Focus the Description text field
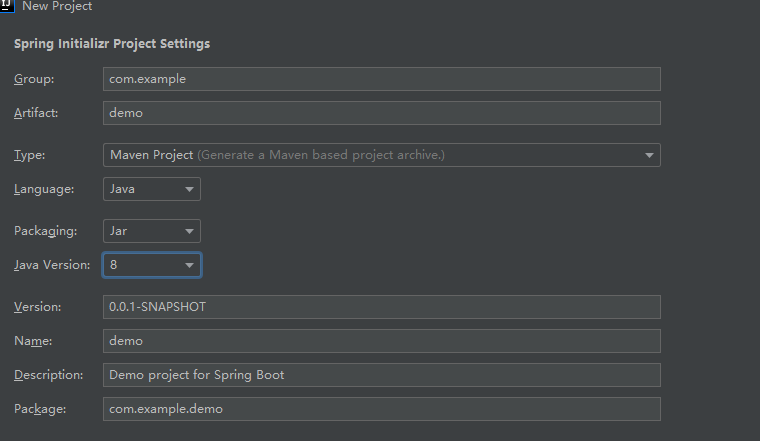Viewport: 760px width, 441px height. [381, 375]
